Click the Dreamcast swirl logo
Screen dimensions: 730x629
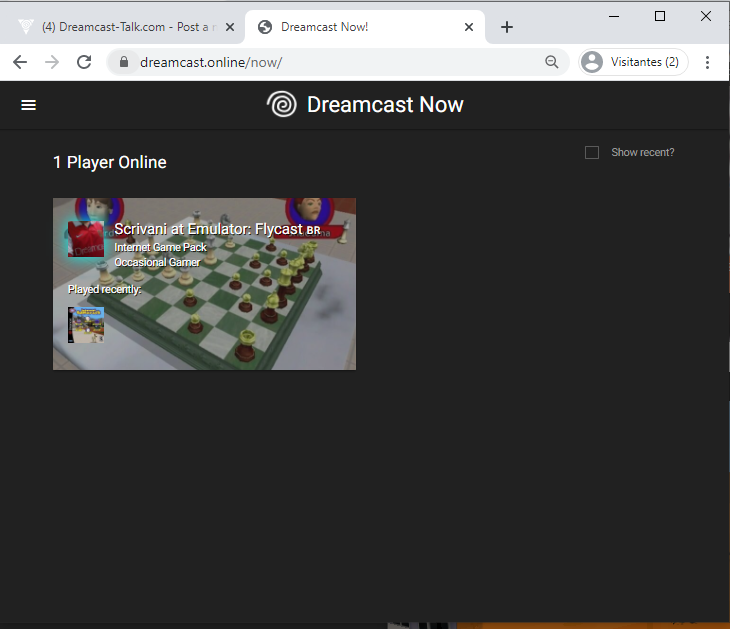tap(282, 104)
